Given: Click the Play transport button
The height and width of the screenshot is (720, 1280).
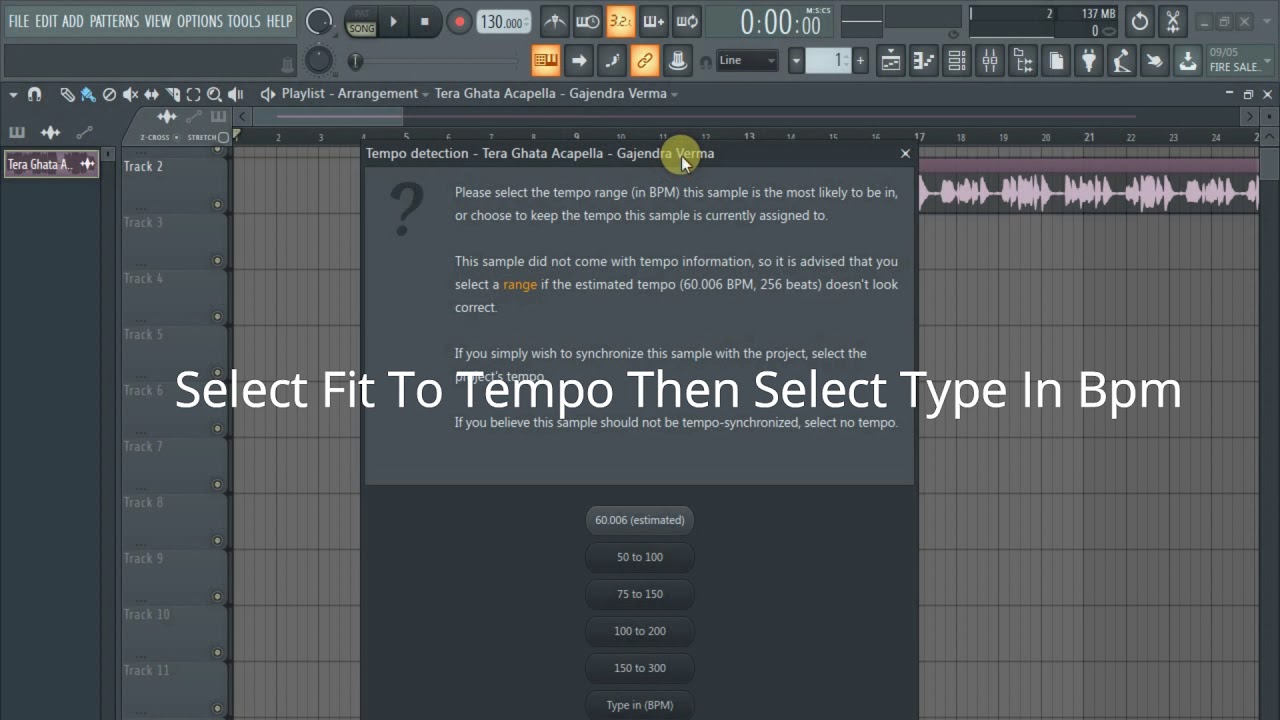Looking at the screenshot, I should click(x=393, y=21).
